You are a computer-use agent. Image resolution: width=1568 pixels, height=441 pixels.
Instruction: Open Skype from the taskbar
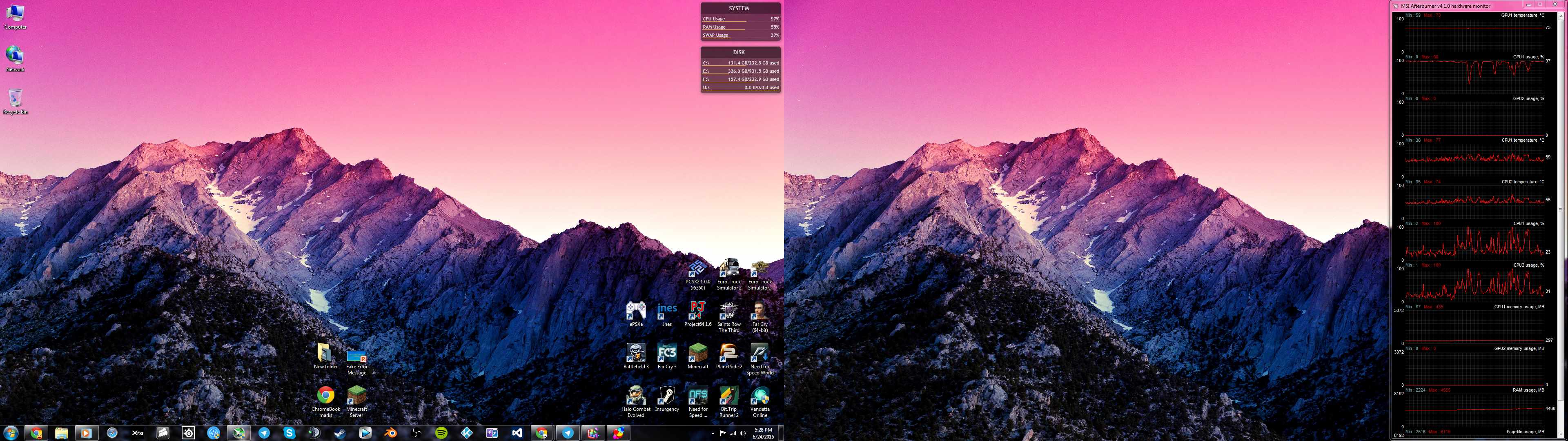289,433
